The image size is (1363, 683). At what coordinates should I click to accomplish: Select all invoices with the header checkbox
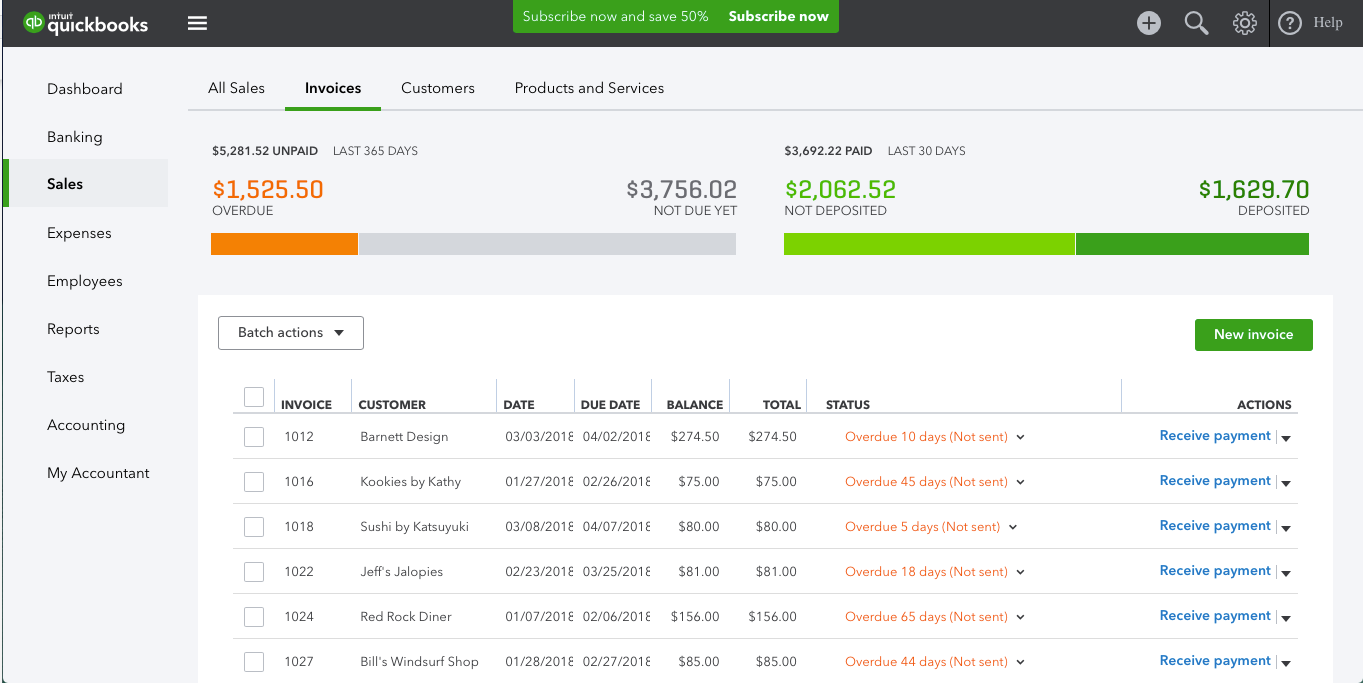[x=253, y=396]
